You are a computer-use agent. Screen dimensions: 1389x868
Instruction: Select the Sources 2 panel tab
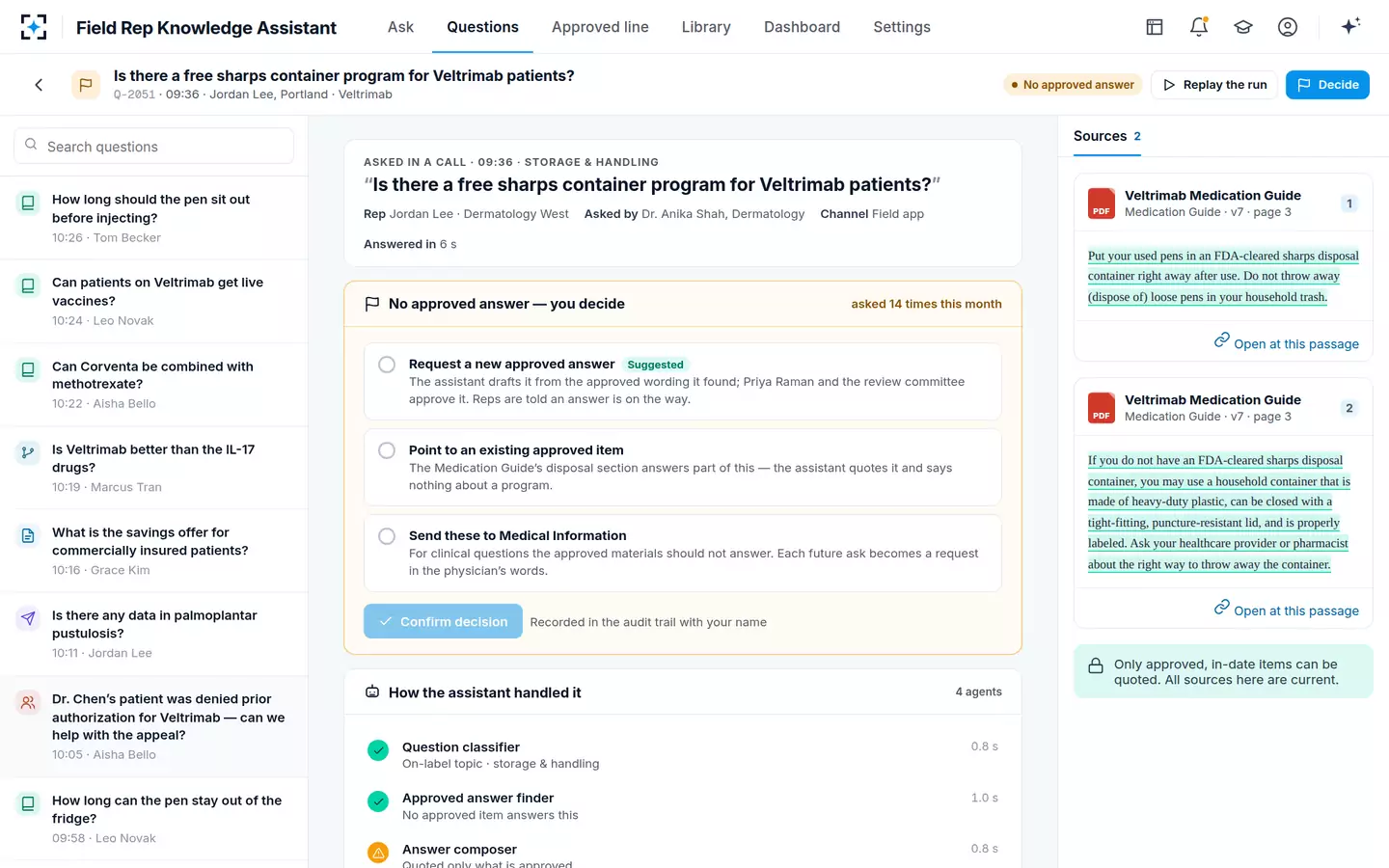[1107, 136]
